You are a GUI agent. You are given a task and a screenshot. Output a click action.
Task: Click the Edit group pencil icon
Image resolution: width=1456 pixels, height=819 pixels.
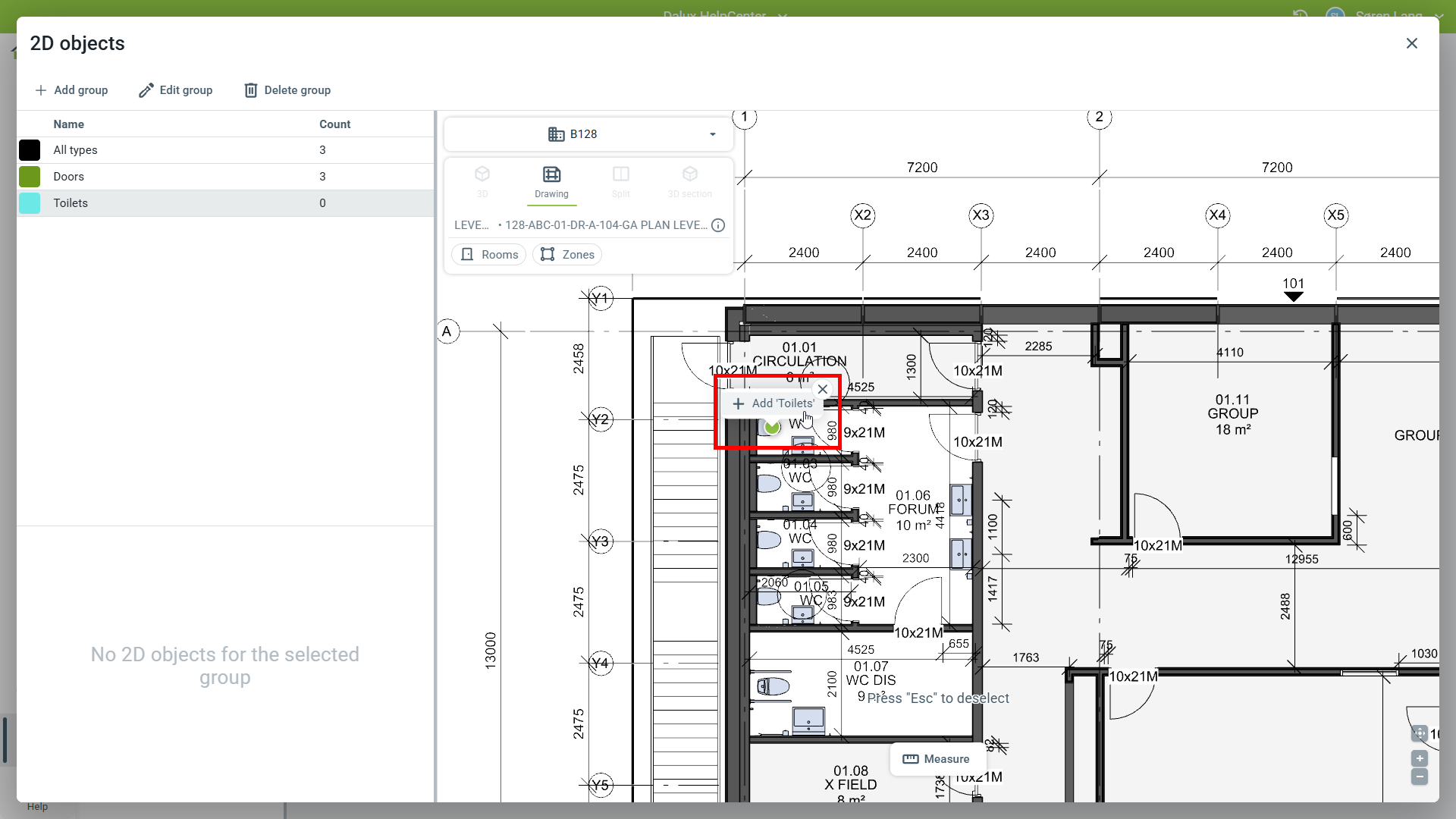click(146, 90)
